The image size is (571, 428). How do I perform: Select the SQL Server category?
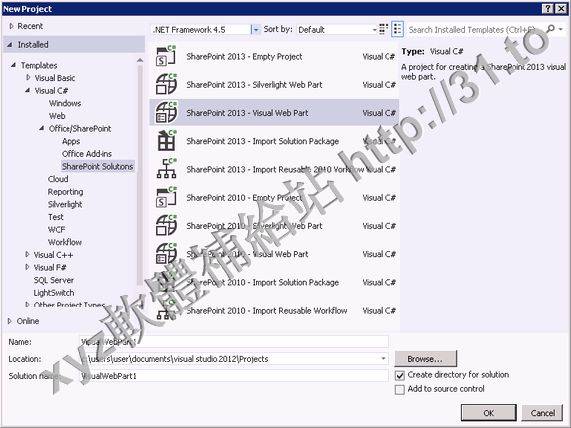(x=54, y=280)
